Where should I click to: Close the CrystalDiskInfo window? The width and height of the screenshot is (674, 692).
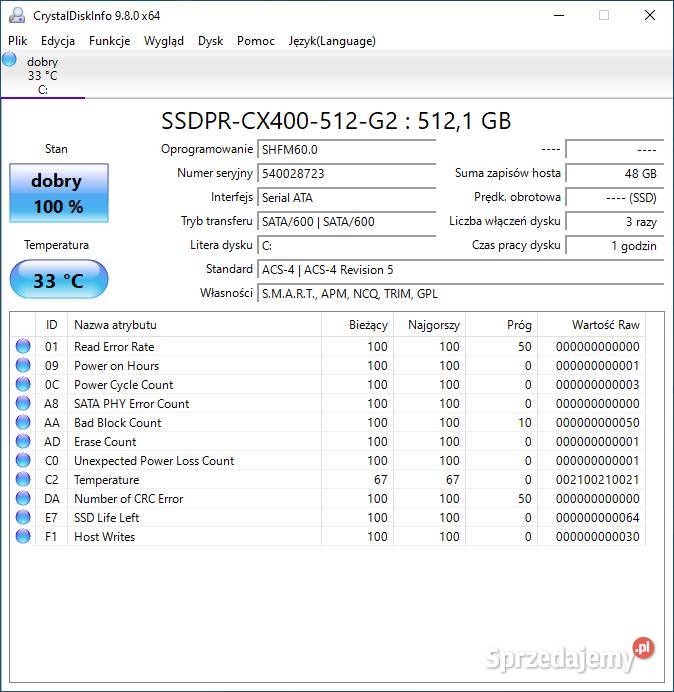point(650,15)
